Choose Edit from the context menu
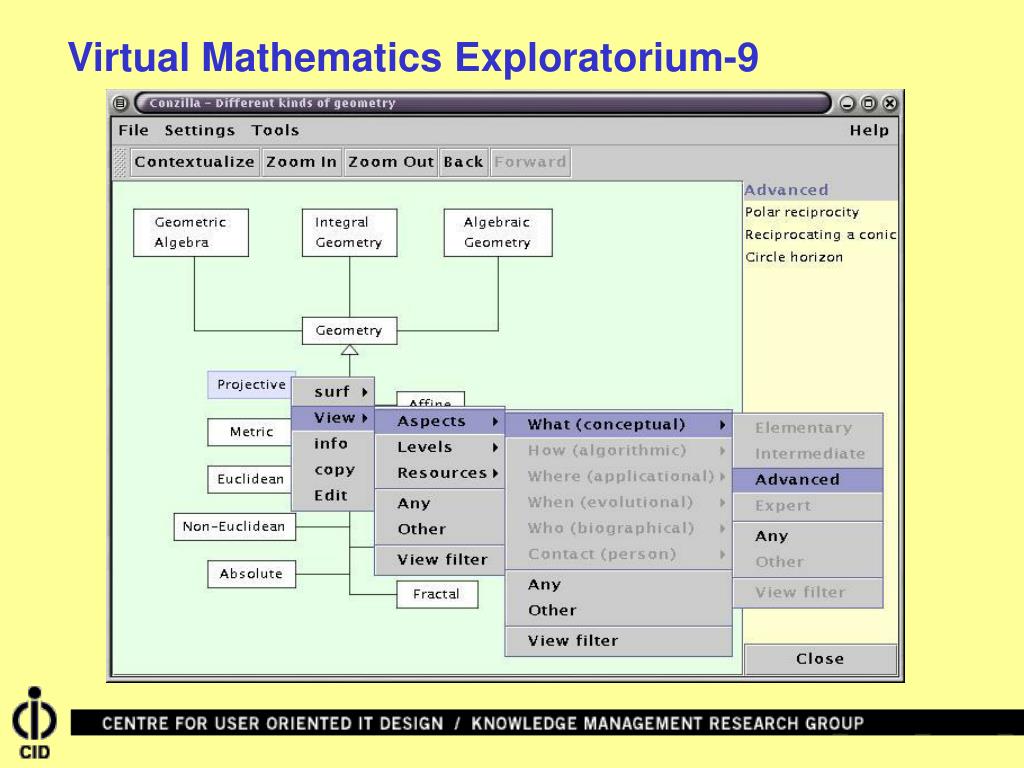Viewport: 1024px width, 768px height. [x=333, y=496]
